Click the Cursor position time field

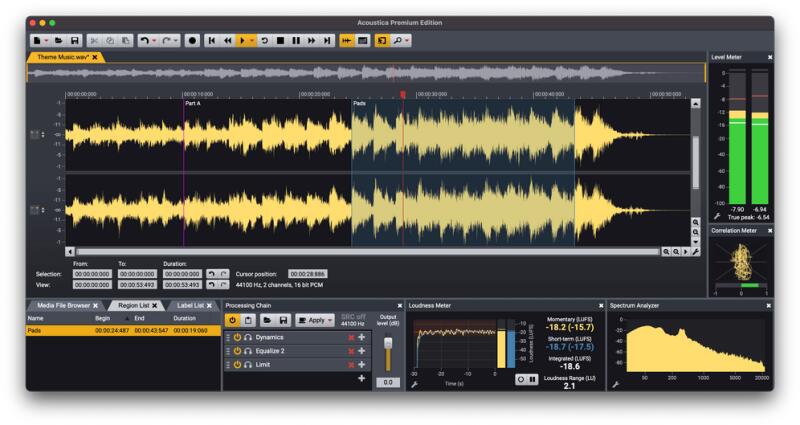coord(307,274)
